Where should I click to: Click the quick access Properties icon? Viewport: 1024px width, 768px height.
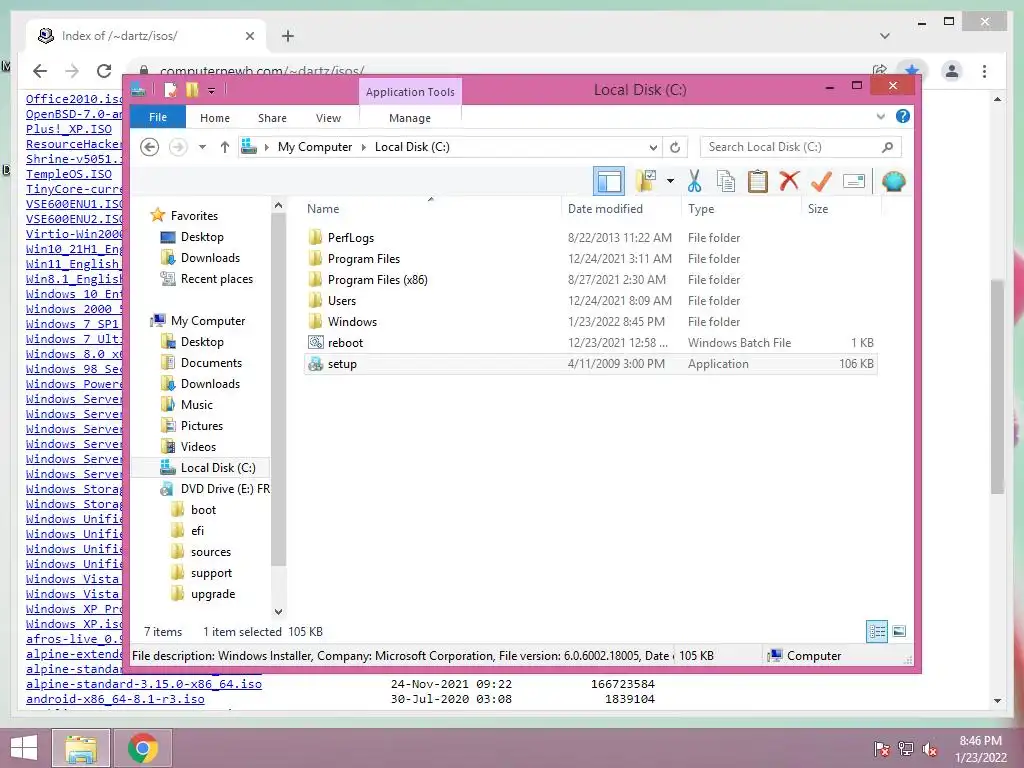[171, 89]
